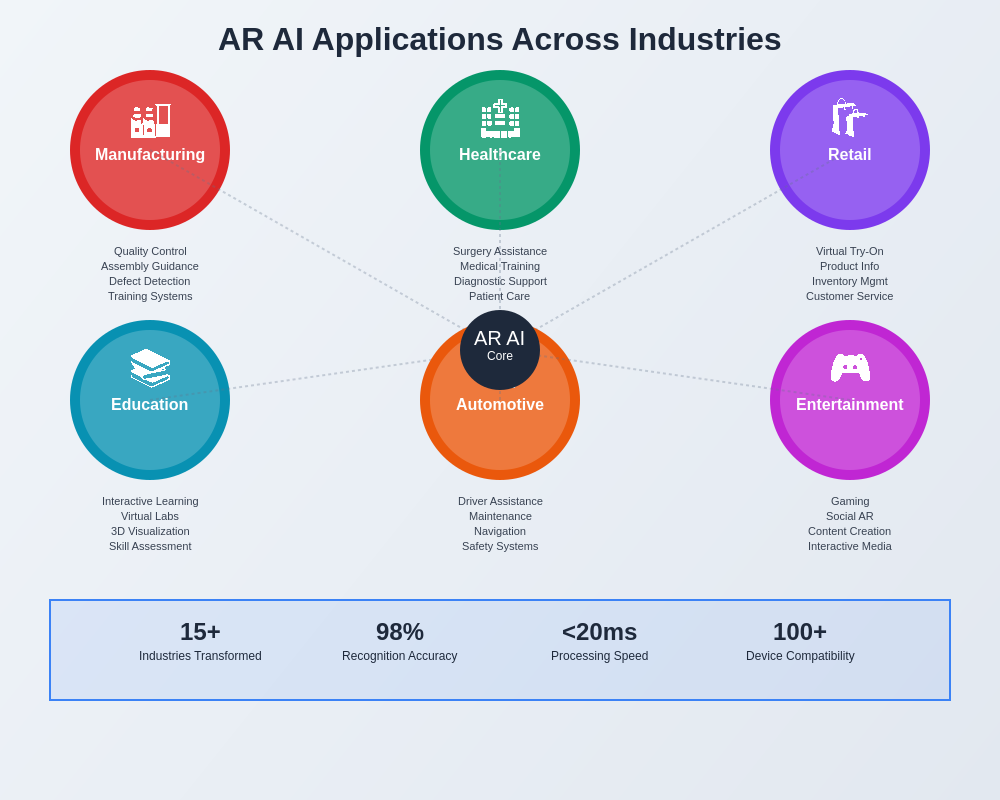This screenshot has height=800, width=1000.
Task: Click the page title heading
Action: [x=500, y=39]
